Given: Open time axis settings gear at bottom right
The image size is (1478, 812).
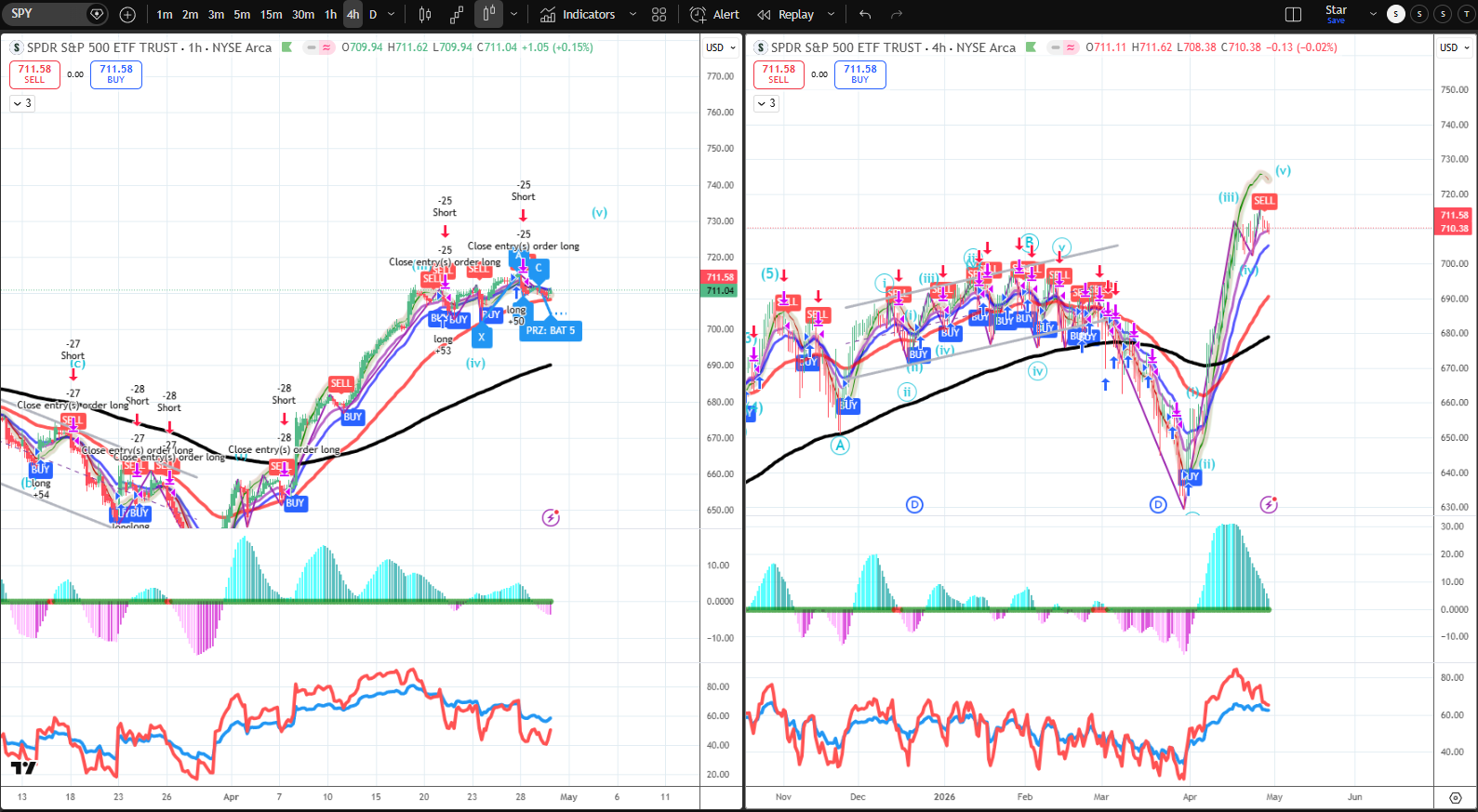Looking at the screenshot, I should tap(1456, 798).
